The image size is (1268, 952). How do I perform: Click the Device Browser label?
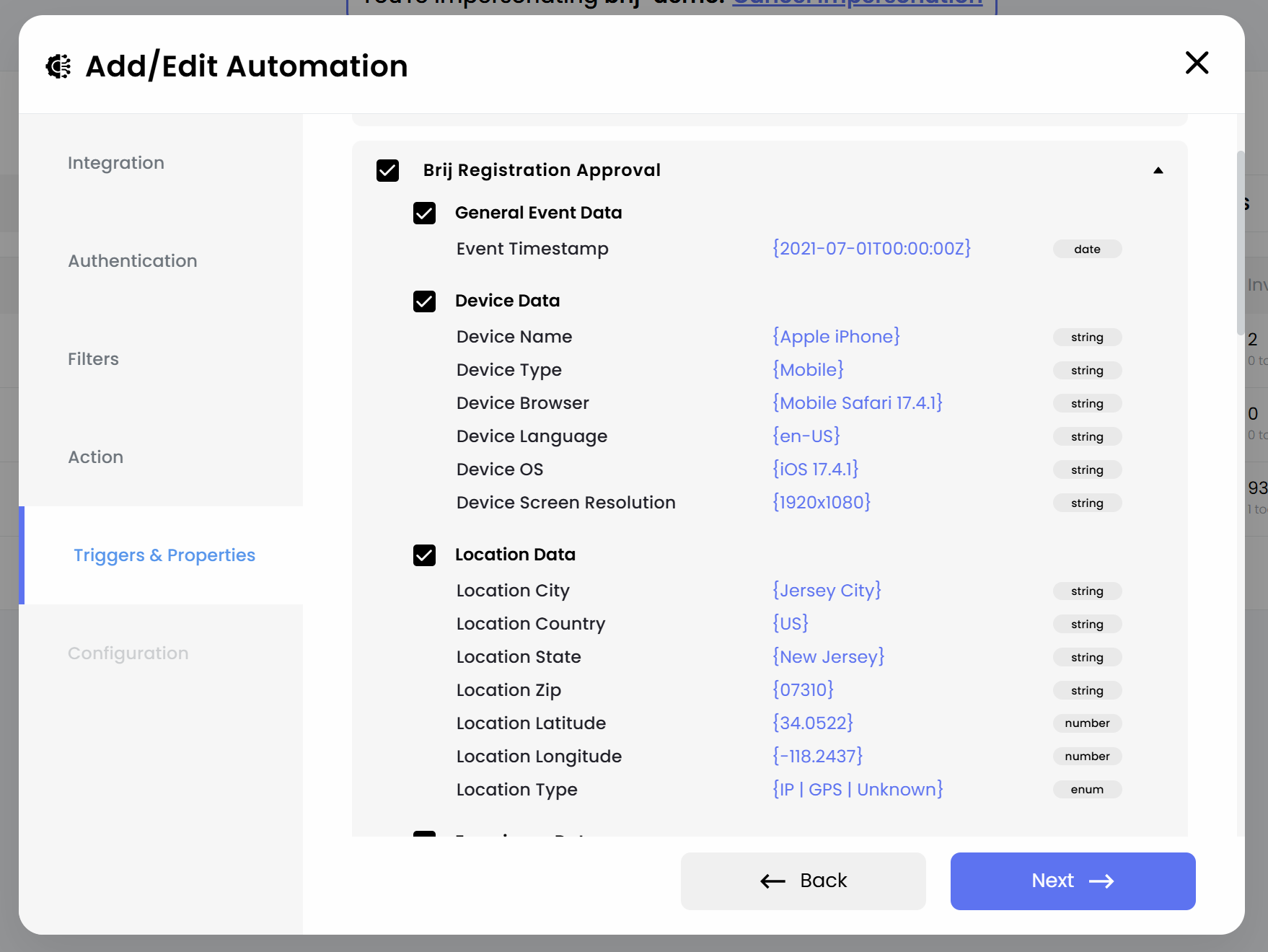point(523,403)
